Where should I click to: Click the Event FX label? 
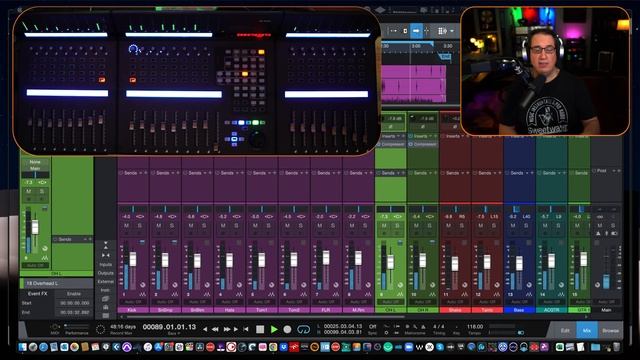point(38,293)
